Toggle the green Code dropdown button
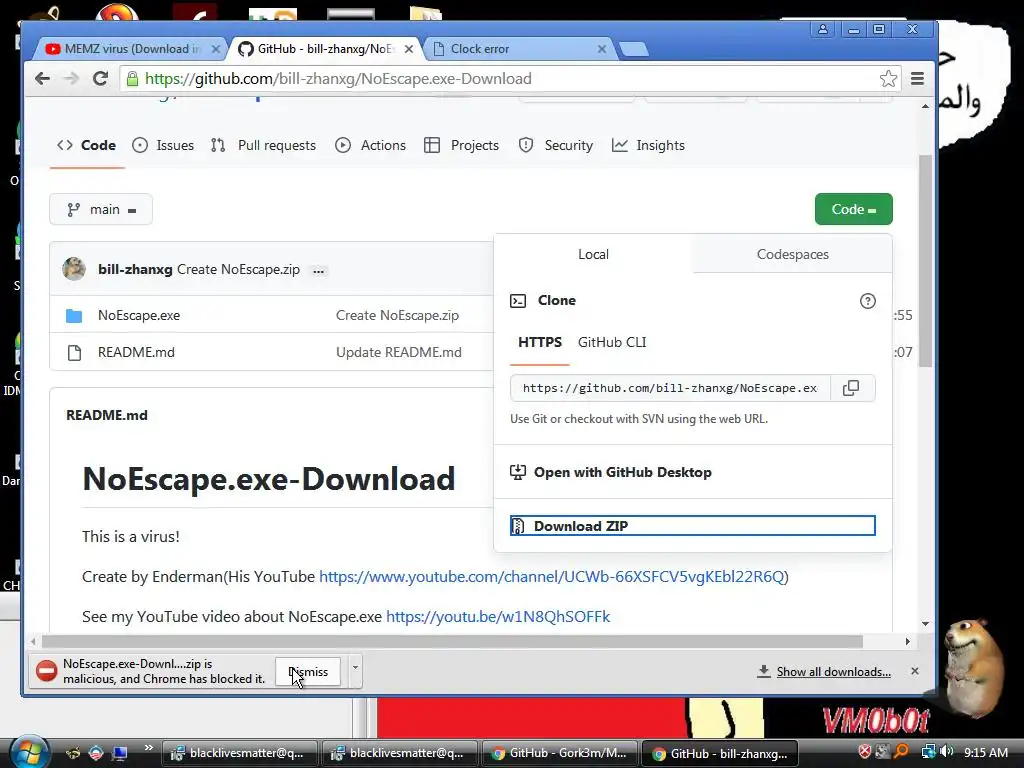1024x768 pixels. click(854, 210)
